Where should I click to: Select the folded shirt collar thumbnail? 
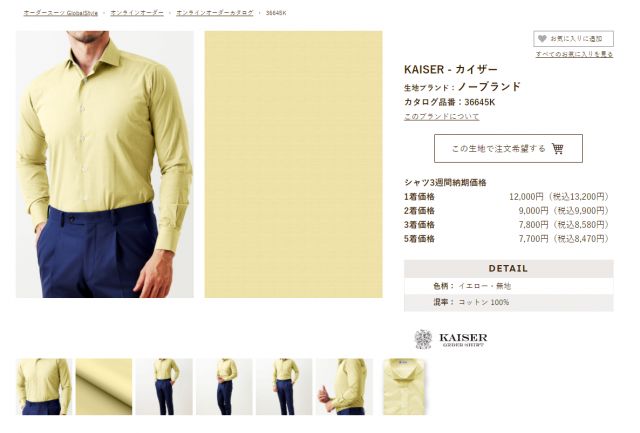click(x=404, y=386)
